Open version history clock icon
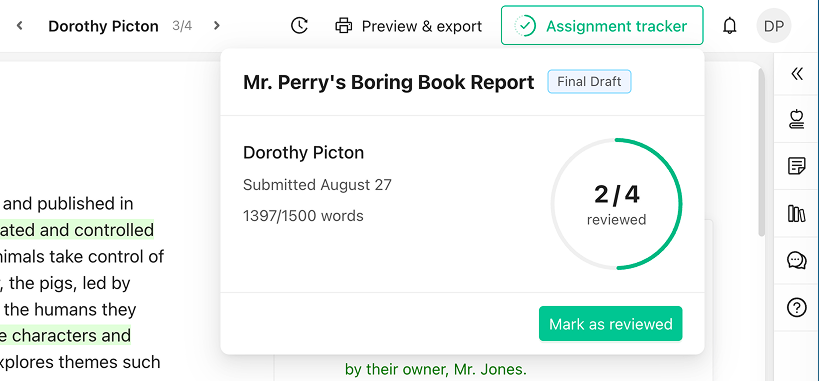 [x=299, y=25]
